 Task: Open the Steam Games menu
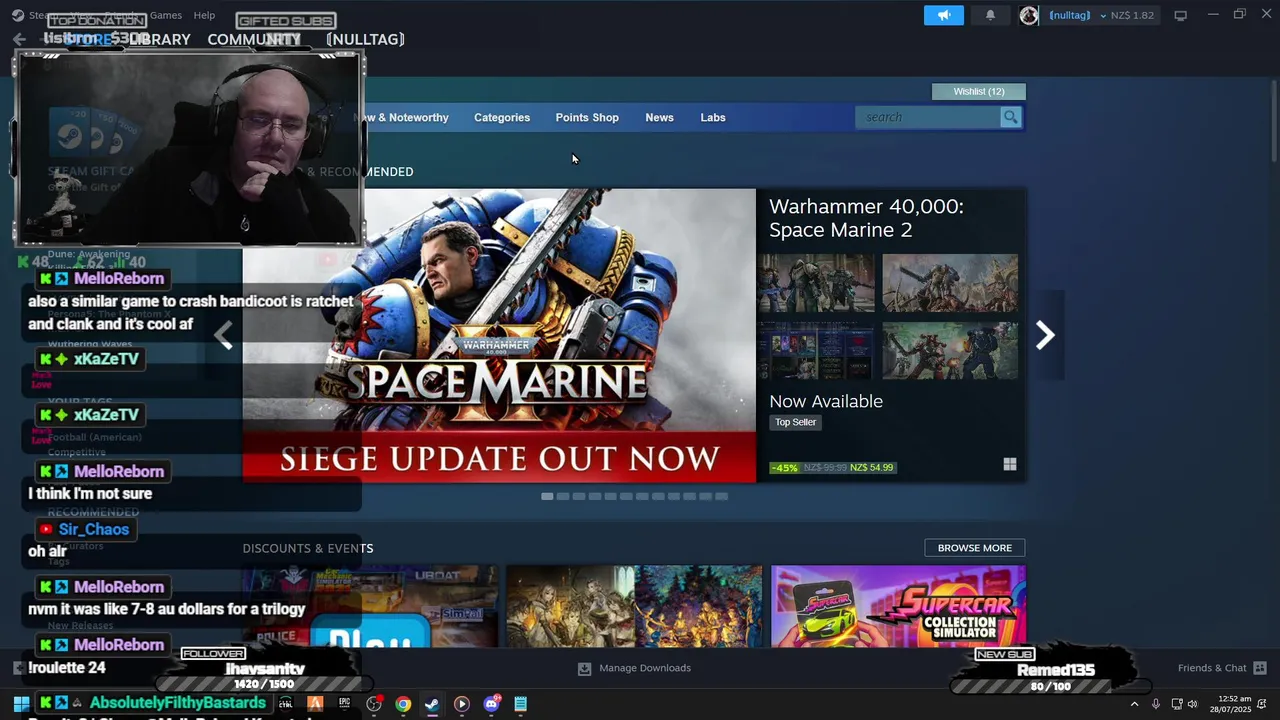[166, 15]
